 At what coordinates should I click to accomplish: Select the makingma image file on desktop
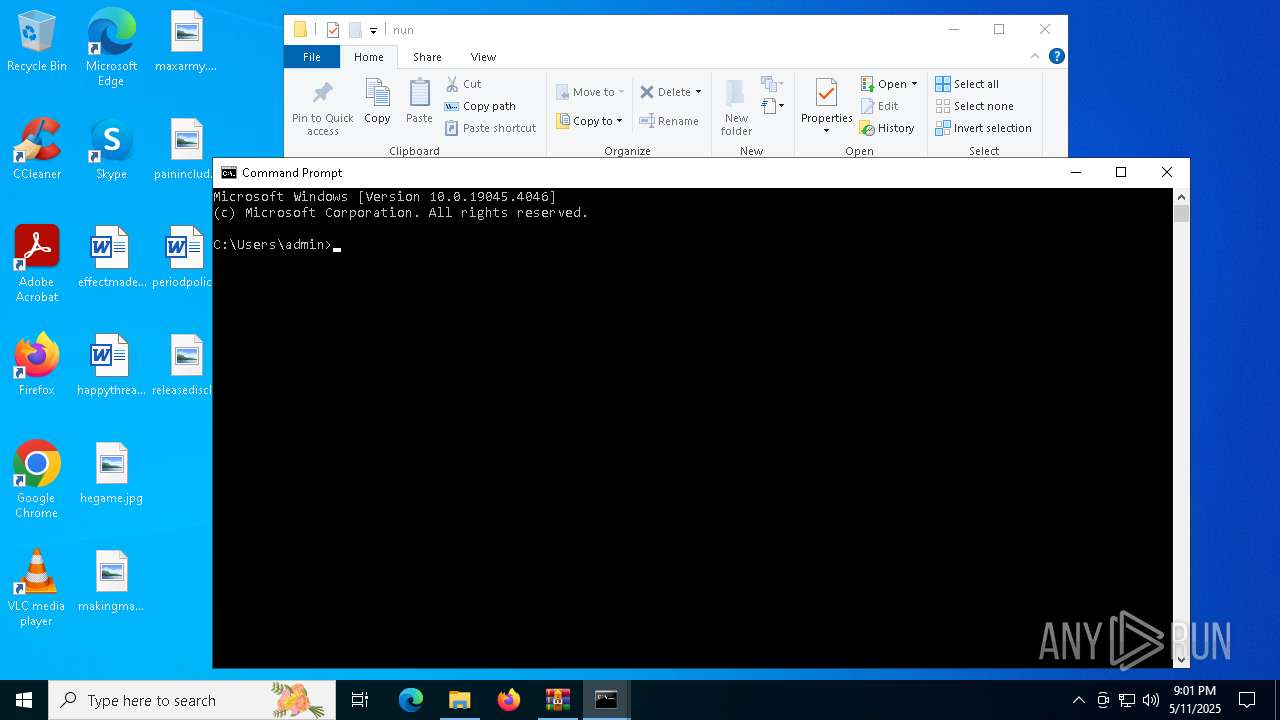tap(111, 582)
